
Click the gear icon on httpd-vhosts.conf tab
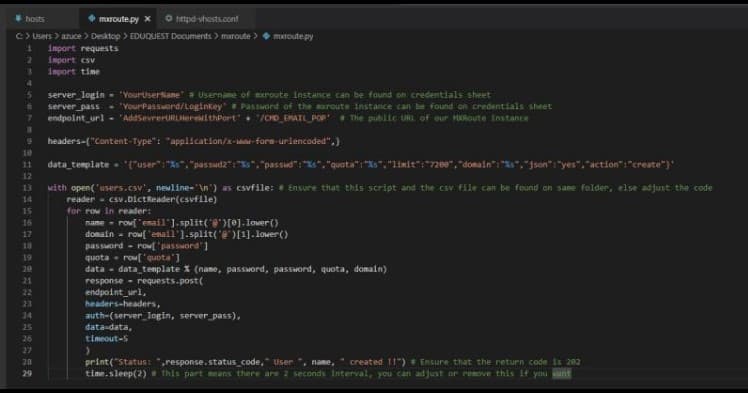pyautogui.click(x=168, y=19)
